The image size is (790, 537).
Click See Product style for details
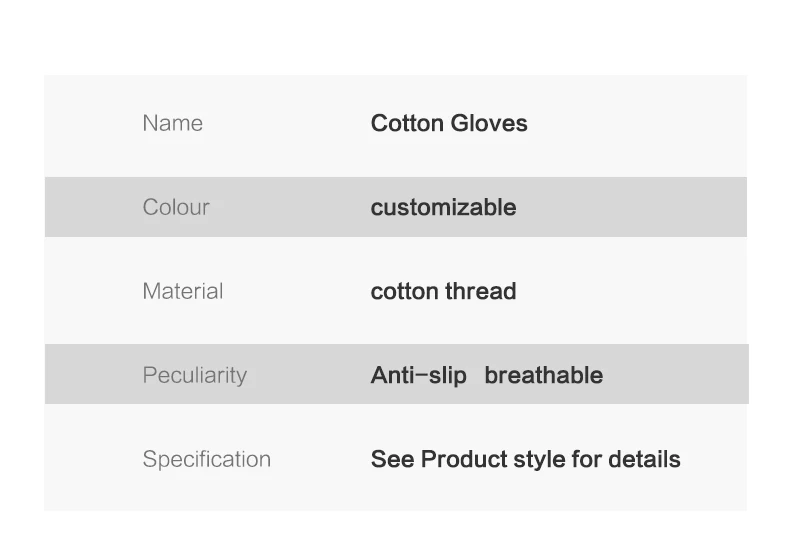coord(525,460)
